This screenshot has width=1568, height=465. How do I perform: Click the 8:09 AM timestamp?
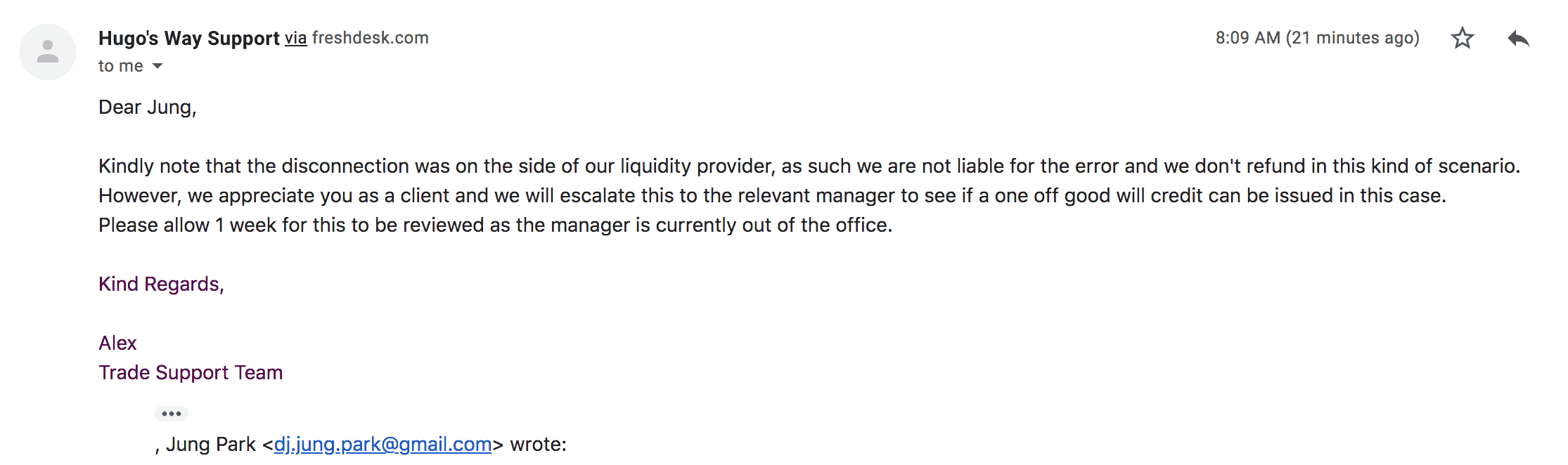coord(1317,38)
